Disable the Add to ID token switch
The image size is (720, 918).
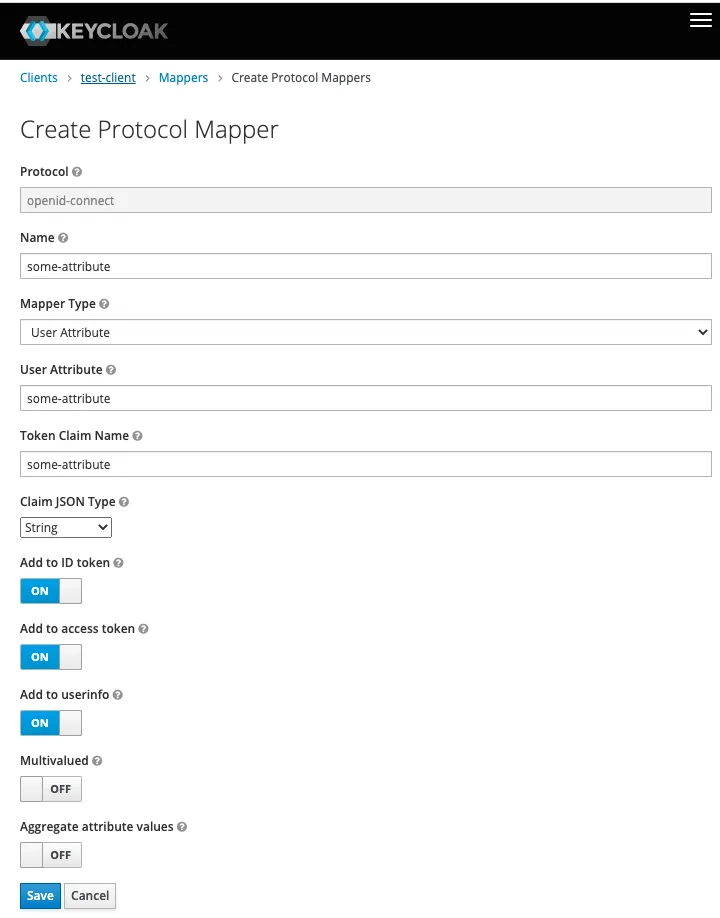pos(51,591)
